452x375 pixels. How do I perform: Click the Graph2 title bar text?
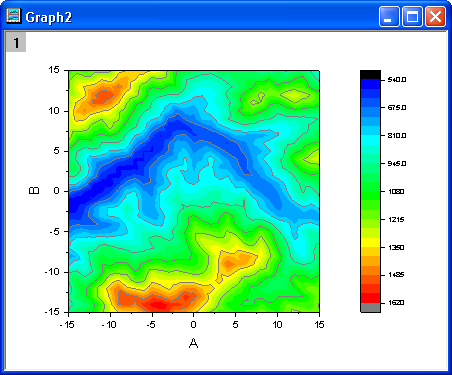[x=49, y=17]
